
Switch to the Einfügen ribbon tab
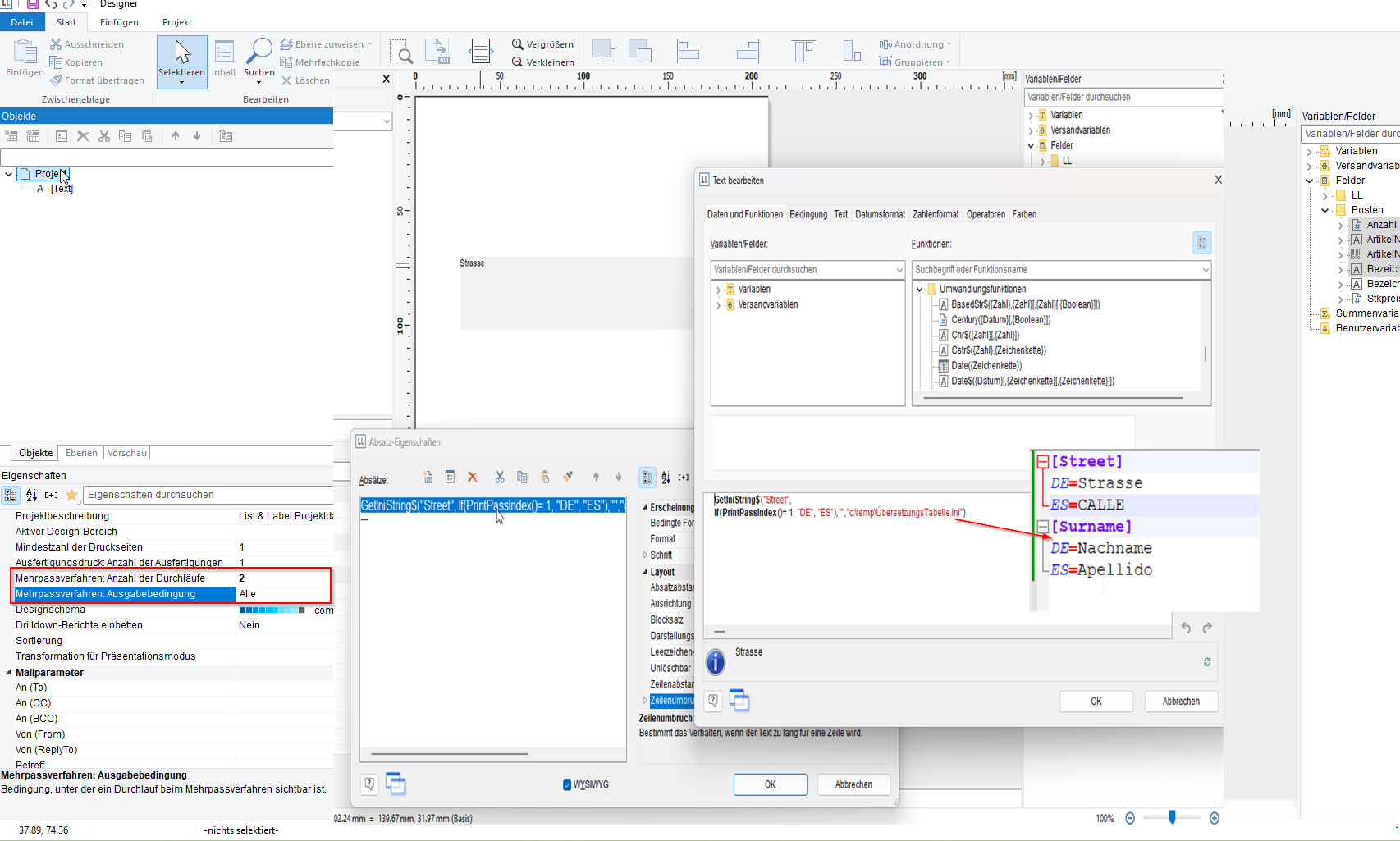119,22
